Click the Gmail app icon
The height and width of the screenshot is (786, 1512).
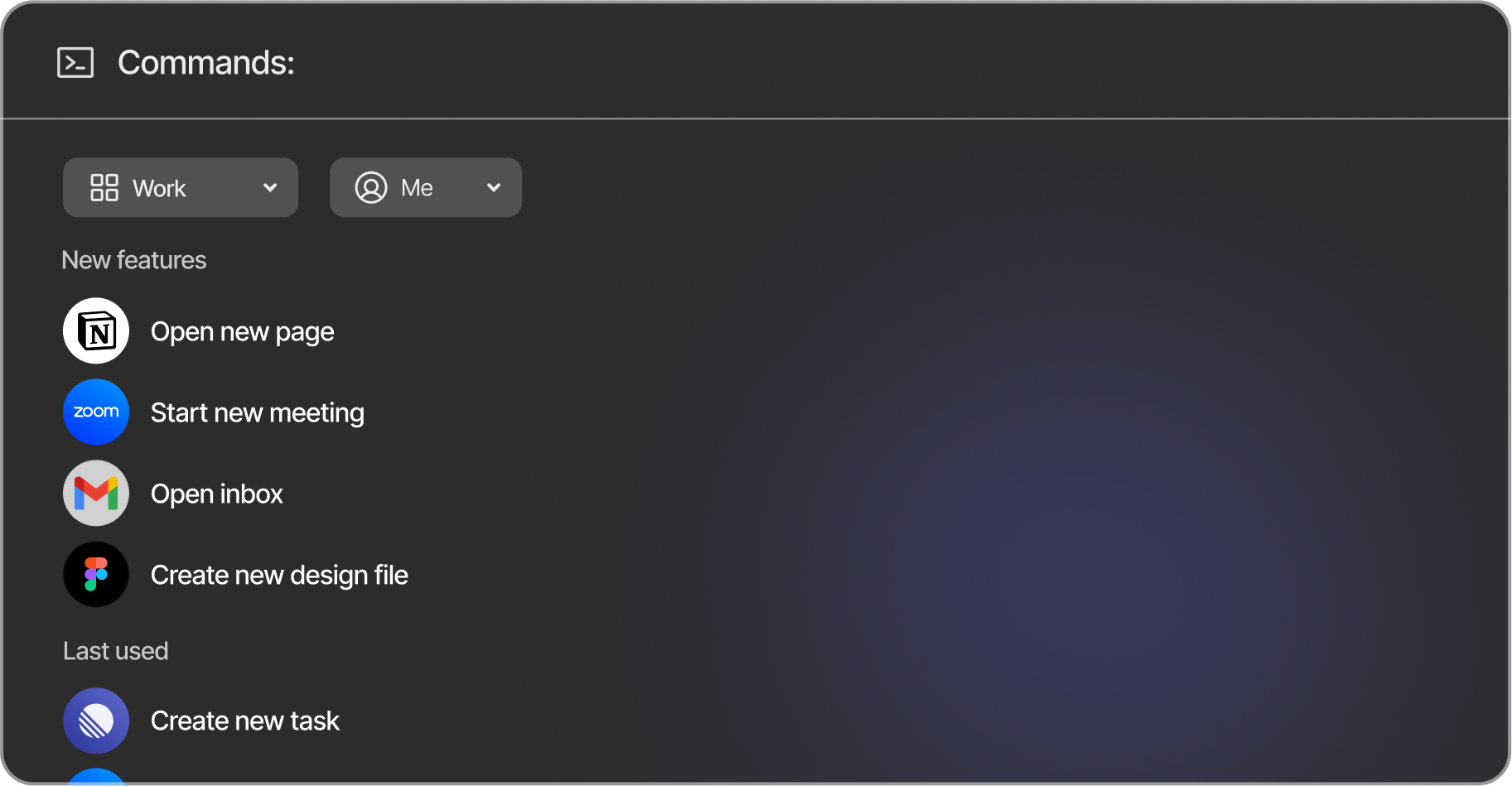tap(96, 494)
